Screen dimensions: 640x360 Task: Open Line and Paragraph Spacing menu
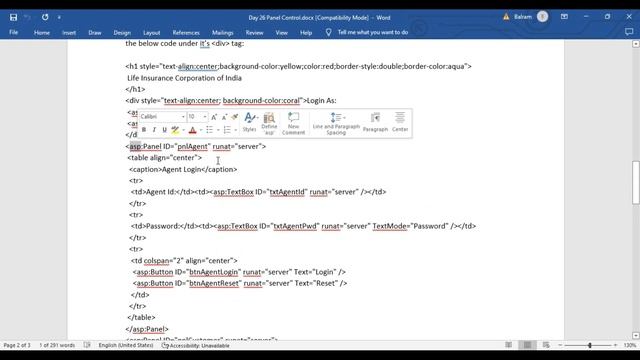point(336,123)
